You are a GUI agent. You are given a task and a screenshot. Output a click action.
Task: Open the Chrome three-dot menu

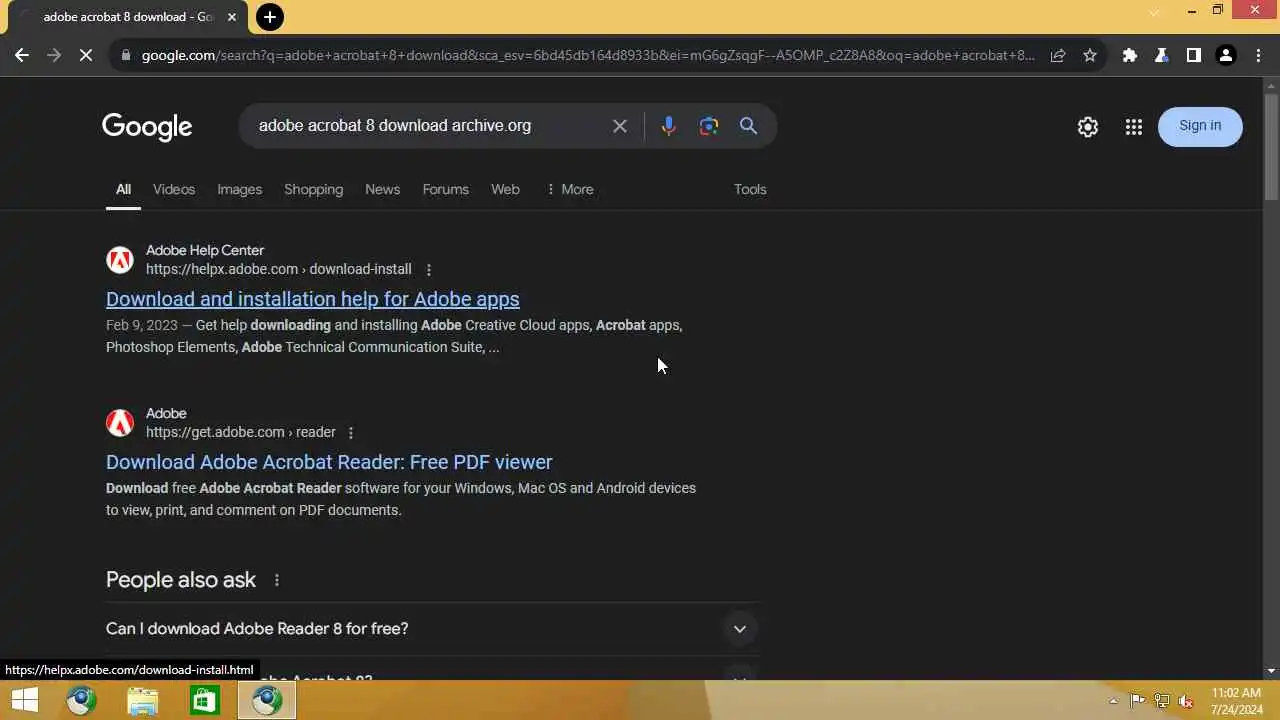click(1258, 56)
